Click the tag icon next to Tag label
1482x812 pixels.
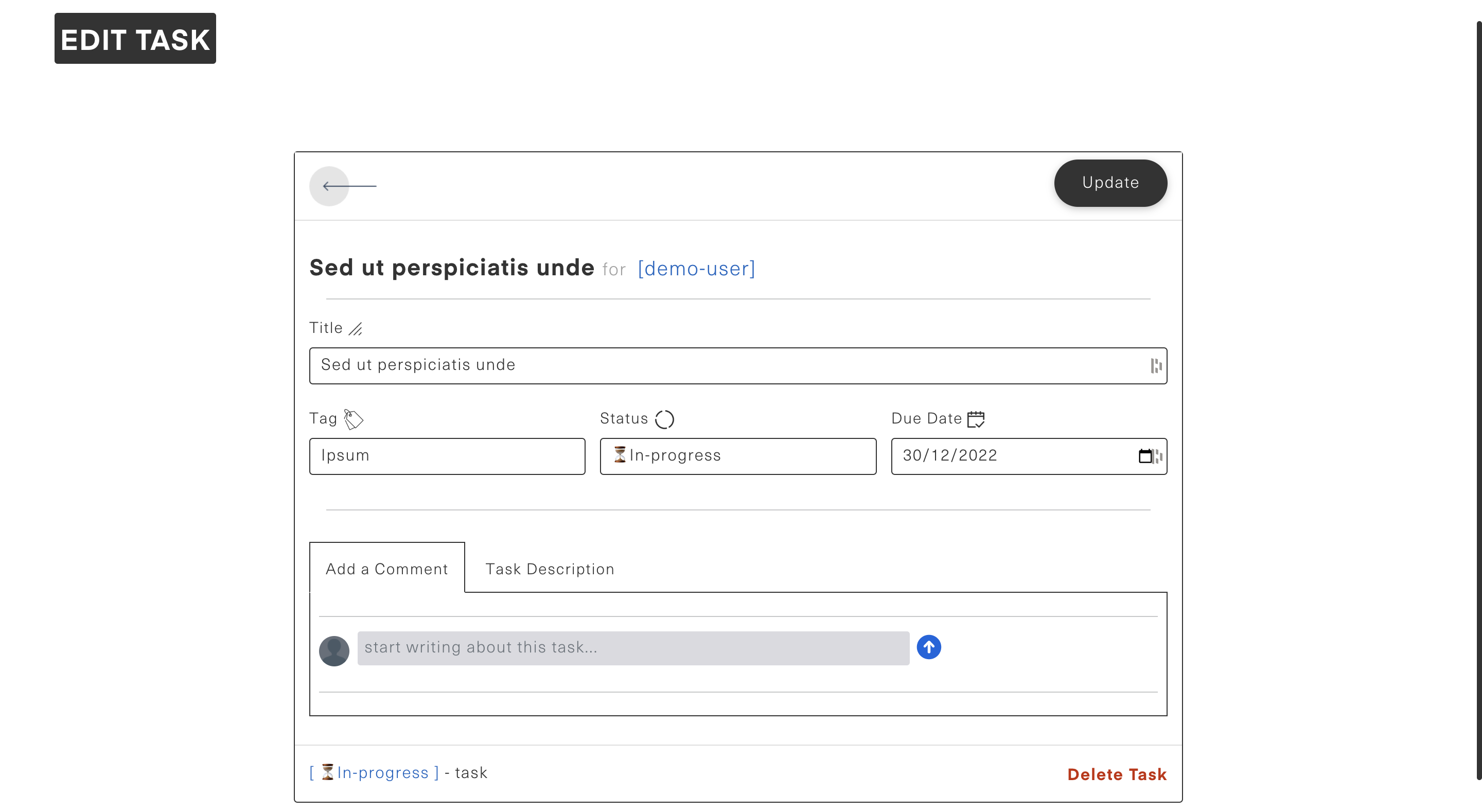[353, 419]
